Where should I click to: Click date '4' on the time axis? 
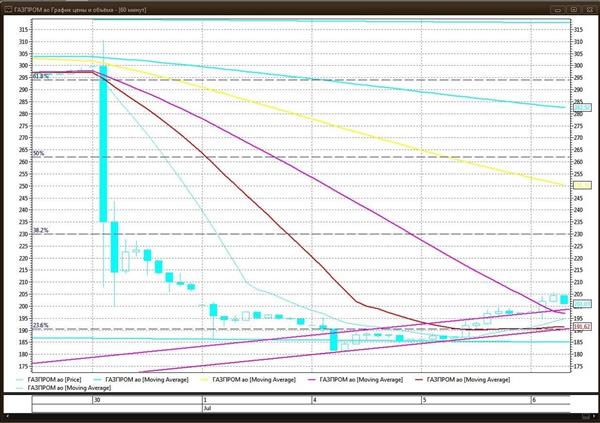315,400
